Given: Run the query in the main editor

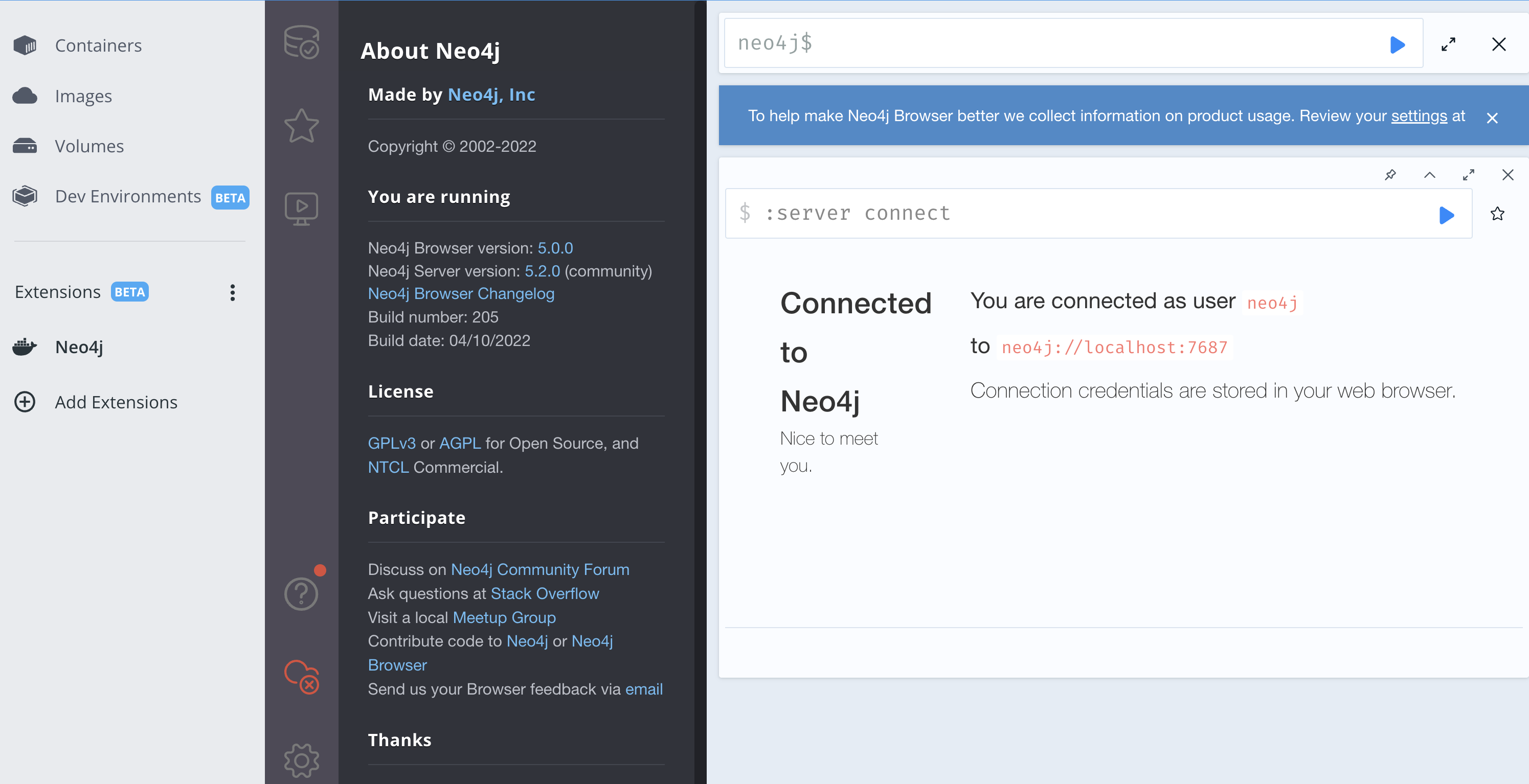Looking at the screenshot, I should point(1397,44).
